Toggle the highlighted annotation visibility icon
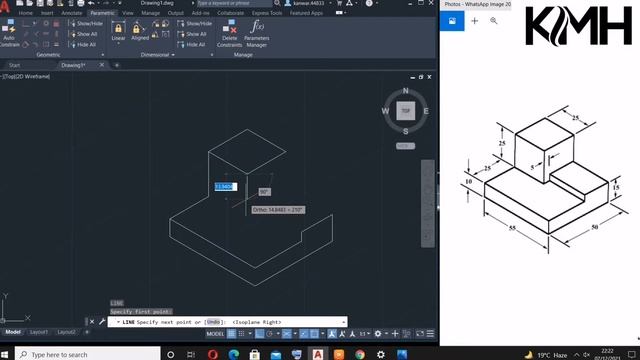 (331, 334)
